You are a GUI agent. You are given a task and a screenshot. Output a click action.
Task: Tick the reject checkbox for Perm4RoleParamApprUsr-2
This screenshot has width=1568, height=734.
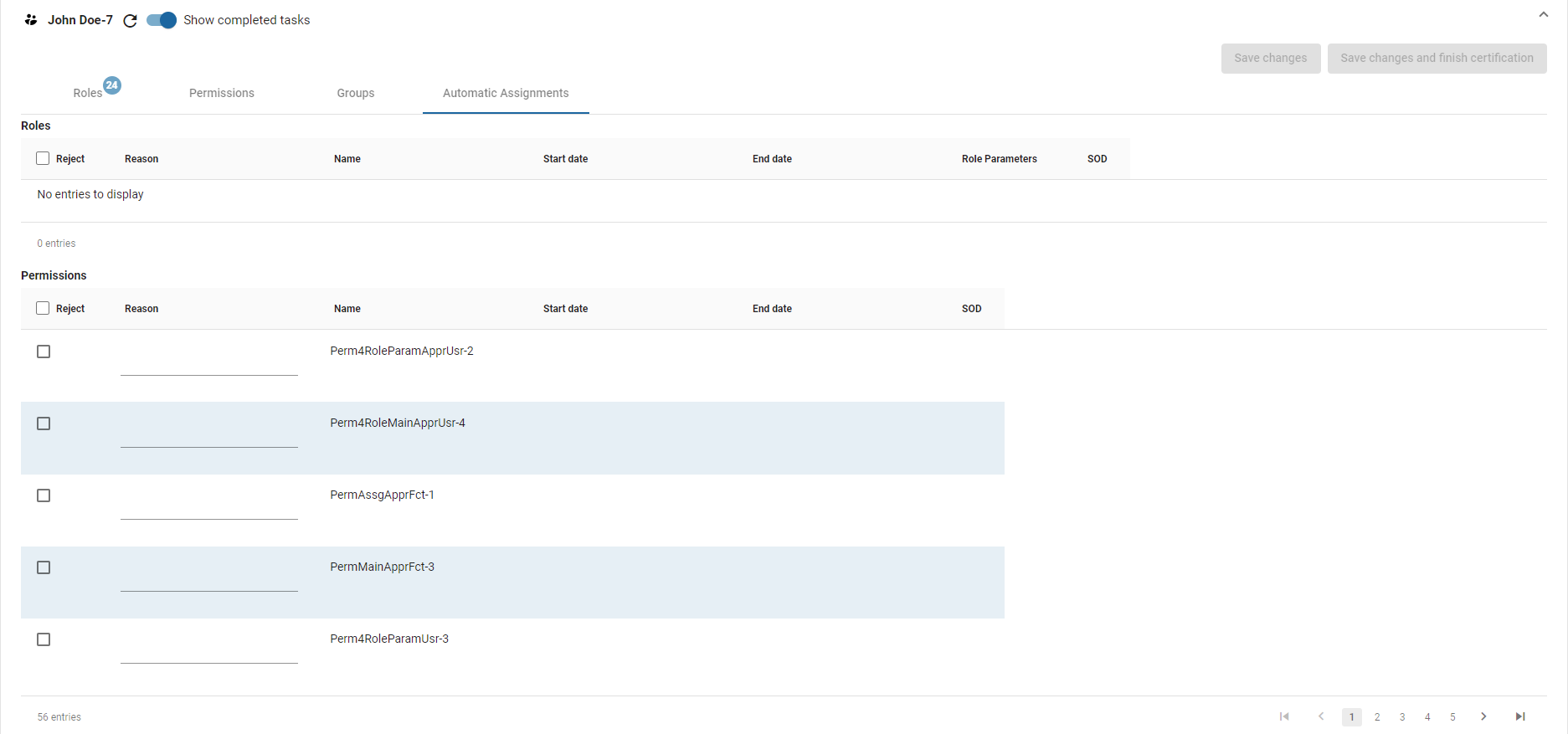click(44, 352)
